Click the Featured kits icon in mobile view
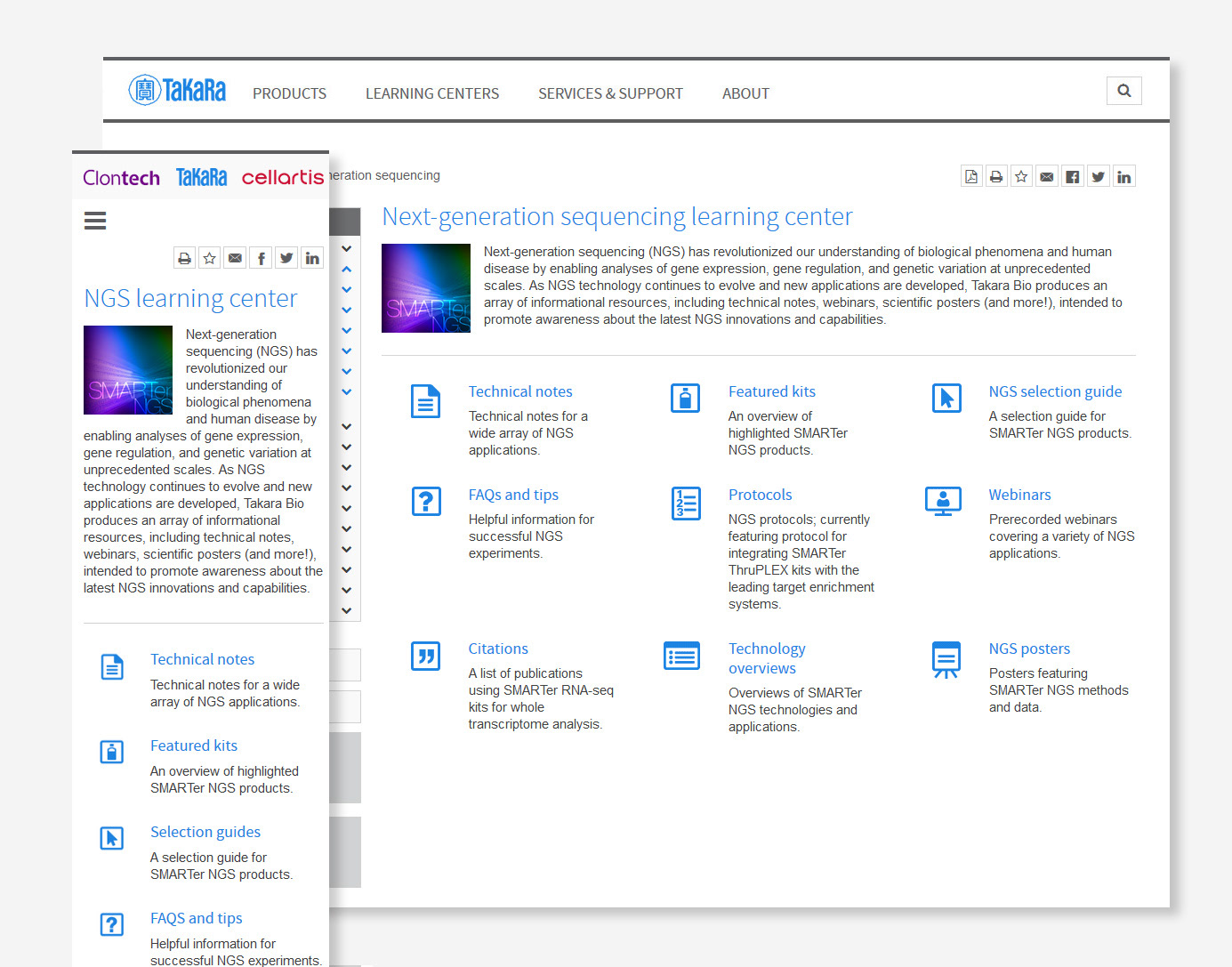 click(x=111, y=752)
